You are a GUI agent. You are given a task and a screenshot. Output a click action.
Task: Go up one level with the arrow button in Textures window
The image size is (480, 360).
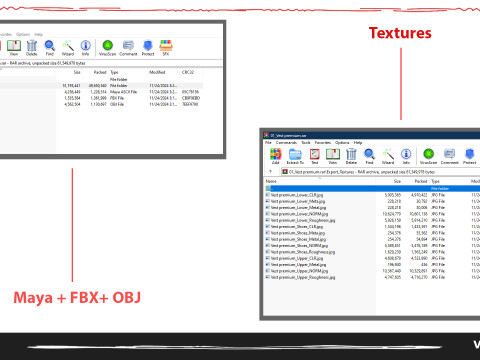pos(270,172)
